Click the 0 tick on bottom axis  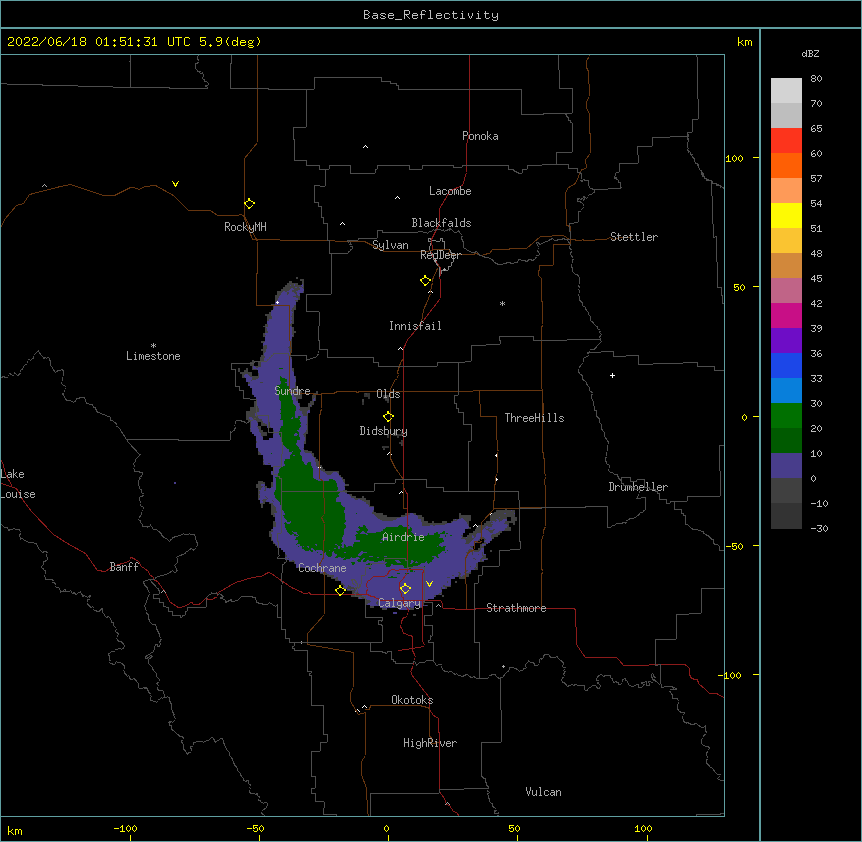386,828
